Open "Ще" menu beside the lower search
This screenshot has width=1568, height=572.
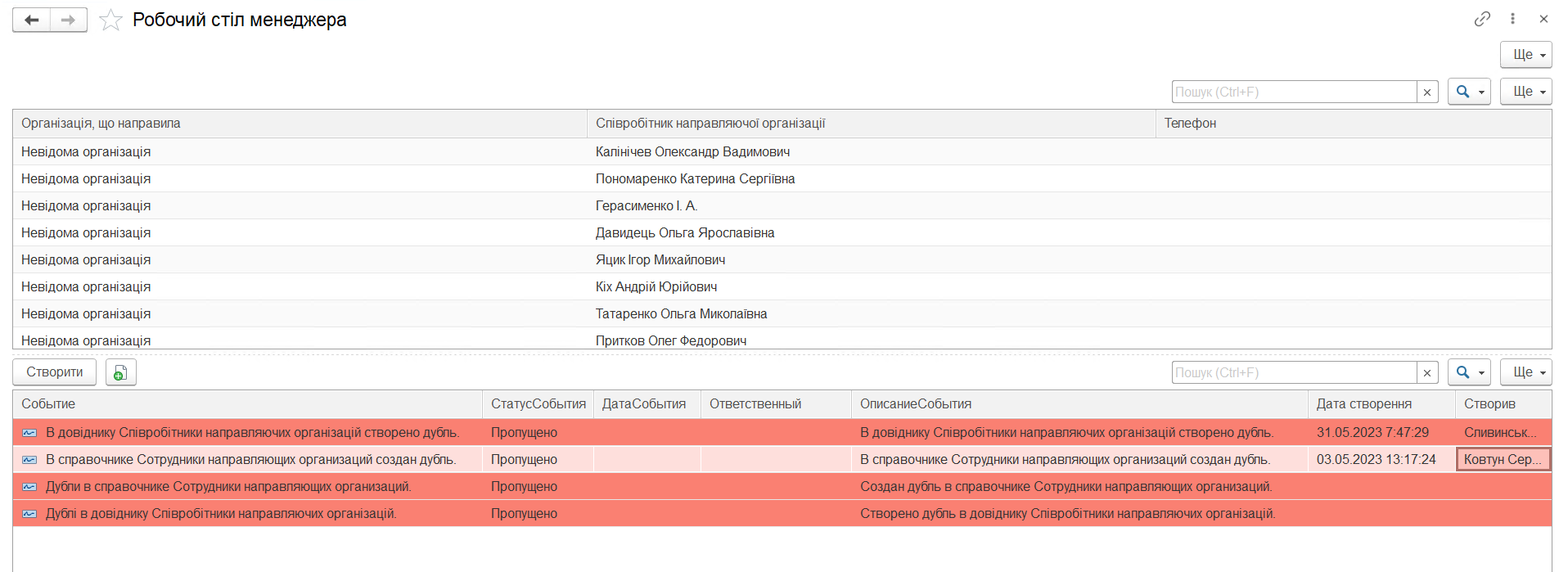click(1525, 372)
